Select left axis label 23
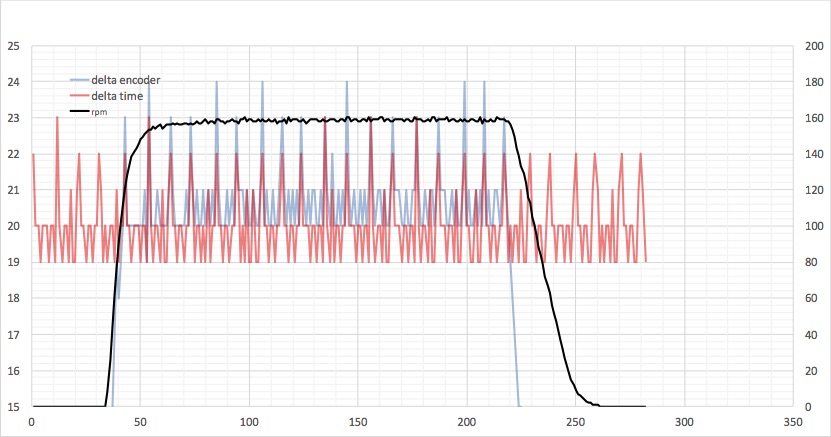The image size is (831, 437). coord(13,118)
